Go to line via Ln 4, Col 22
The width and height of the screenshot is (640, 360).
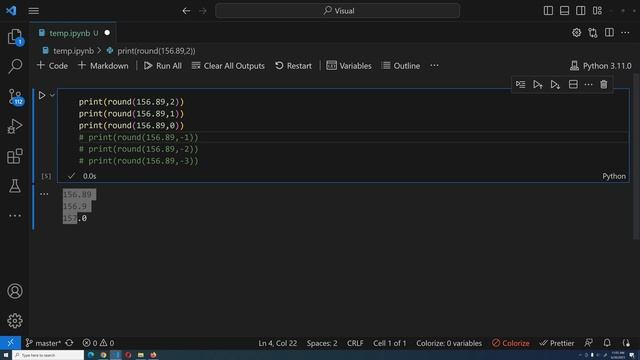coord(278,343)
